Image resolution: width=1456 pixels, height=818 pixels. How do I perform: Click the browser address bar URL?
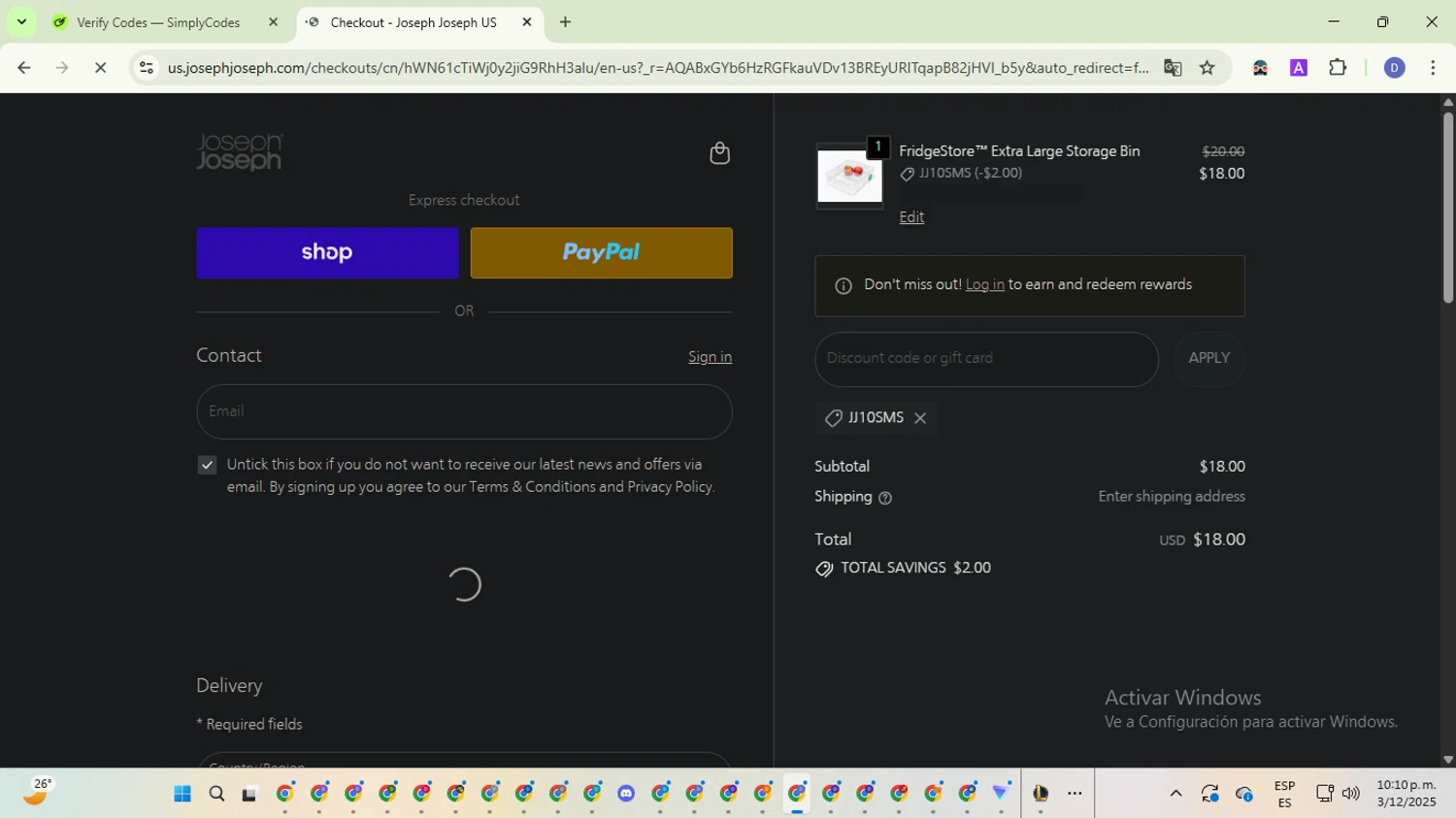657,68
